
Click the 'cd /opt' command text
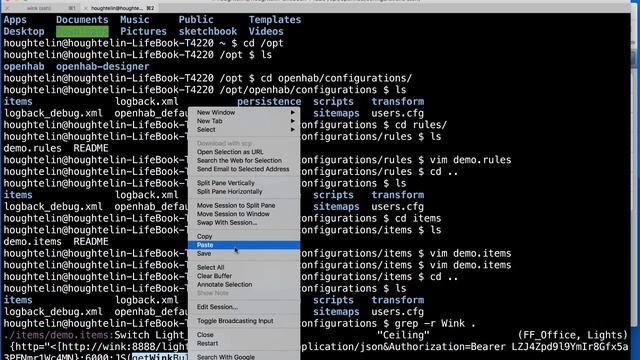[x=263, y=43]
